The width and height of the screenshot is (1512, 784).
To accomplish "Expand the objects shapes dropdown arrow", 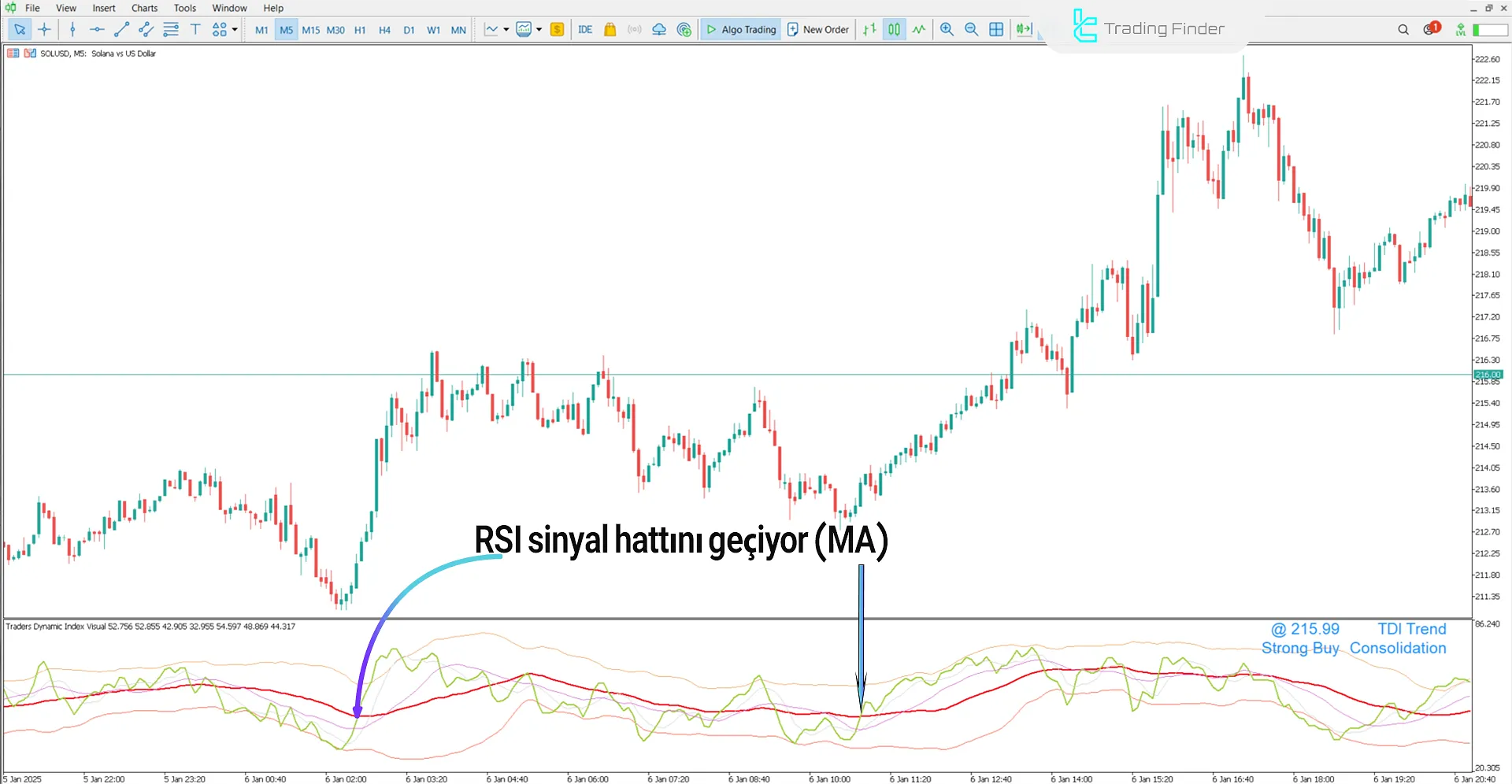I will (235, 30).
